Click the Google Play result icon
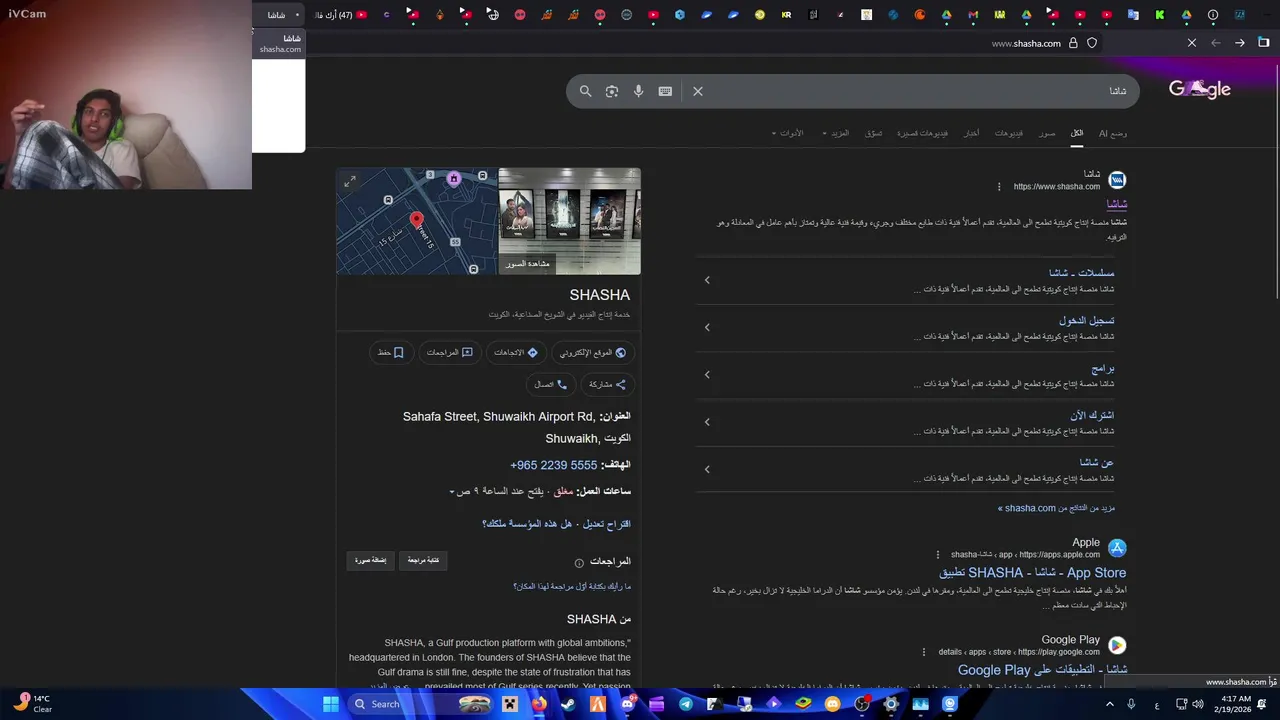This screenshot has width=1280, height=720. point(1117,645)
